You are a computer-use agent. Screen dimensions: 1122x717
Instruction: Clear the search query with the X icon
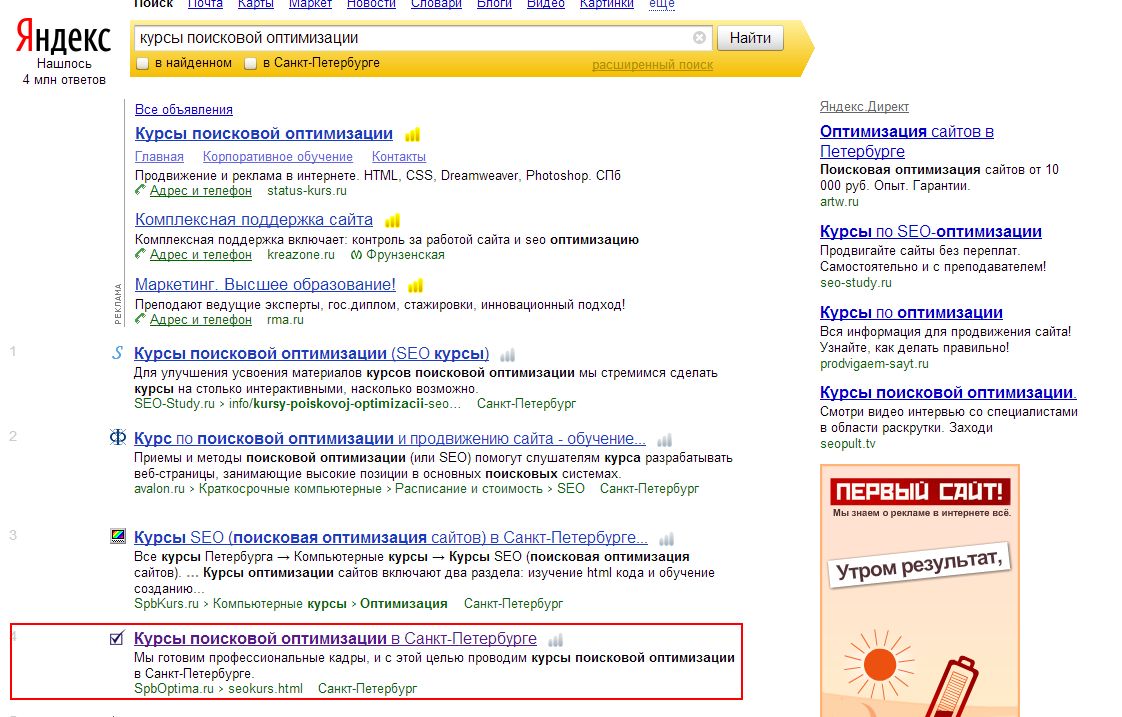coord(699,37)
